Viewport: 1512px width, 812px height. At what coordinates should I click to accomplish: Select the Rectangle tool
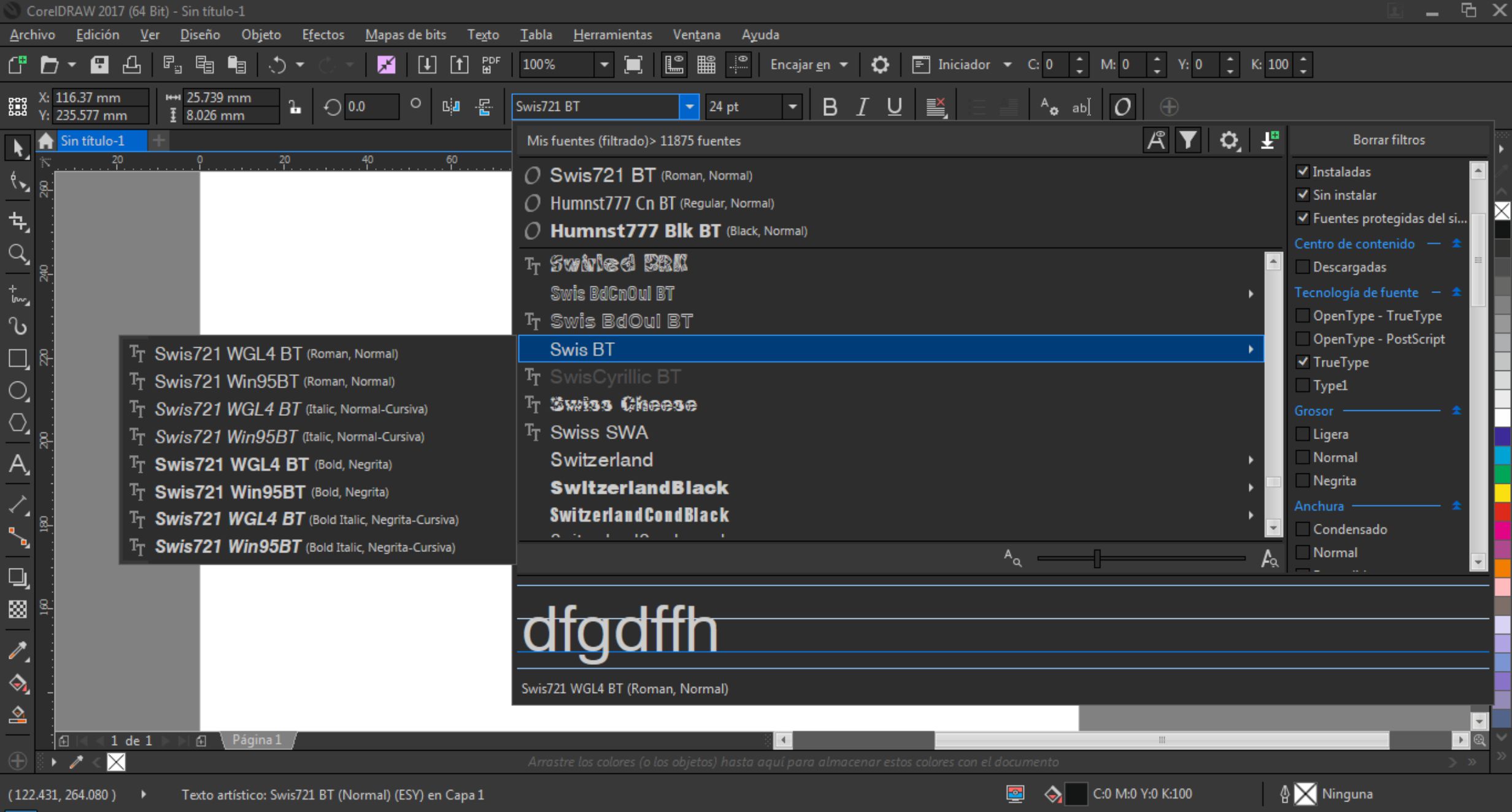pyautogui.click(x=17, y=359)
